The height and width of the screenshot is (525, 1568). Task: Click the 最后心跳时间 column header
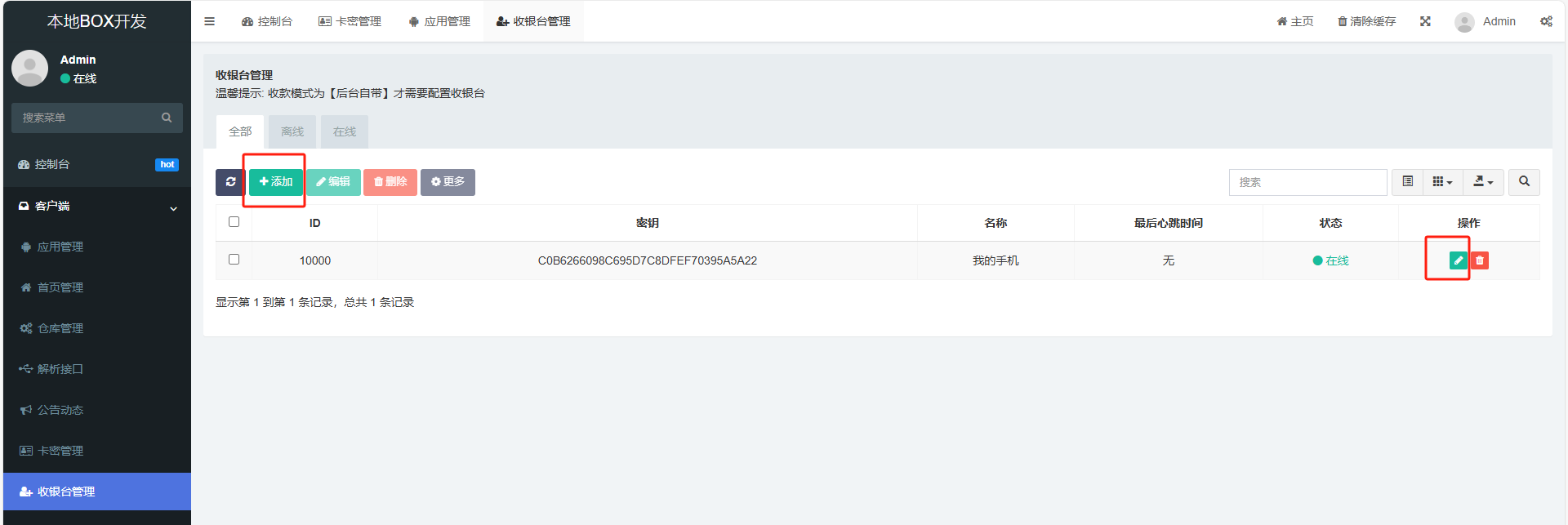[1168, 223]
